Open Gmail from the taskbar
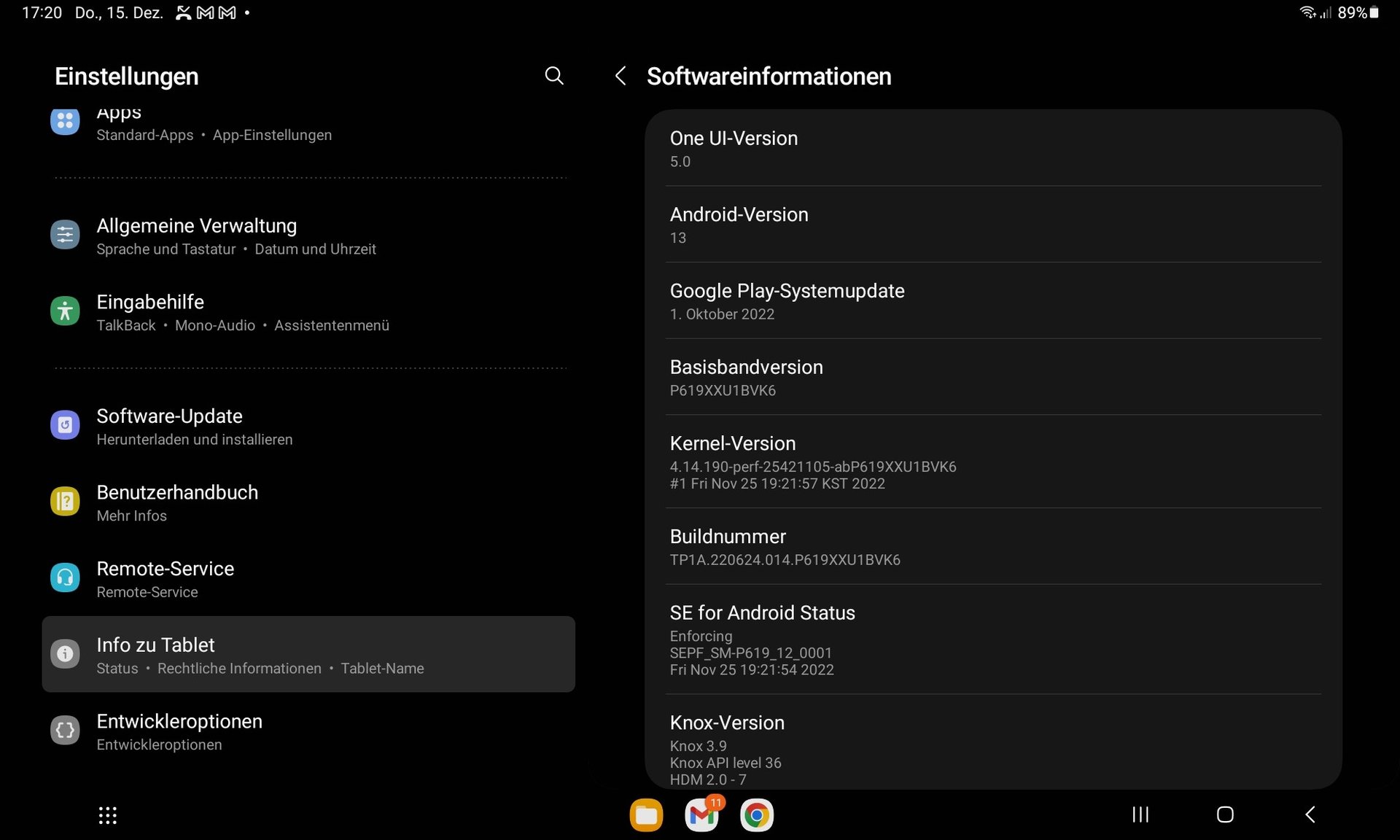 (701, 815)
